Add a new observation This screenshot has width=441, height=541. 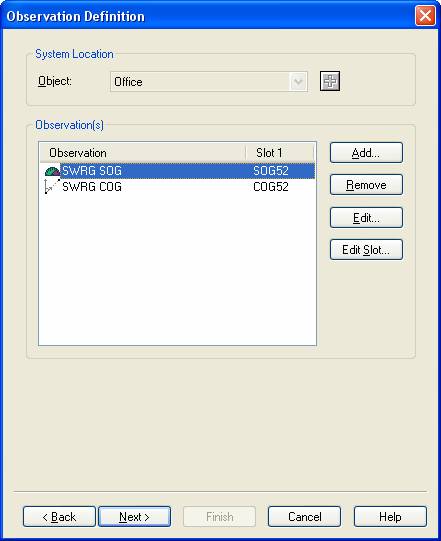(x=366, y=153)
